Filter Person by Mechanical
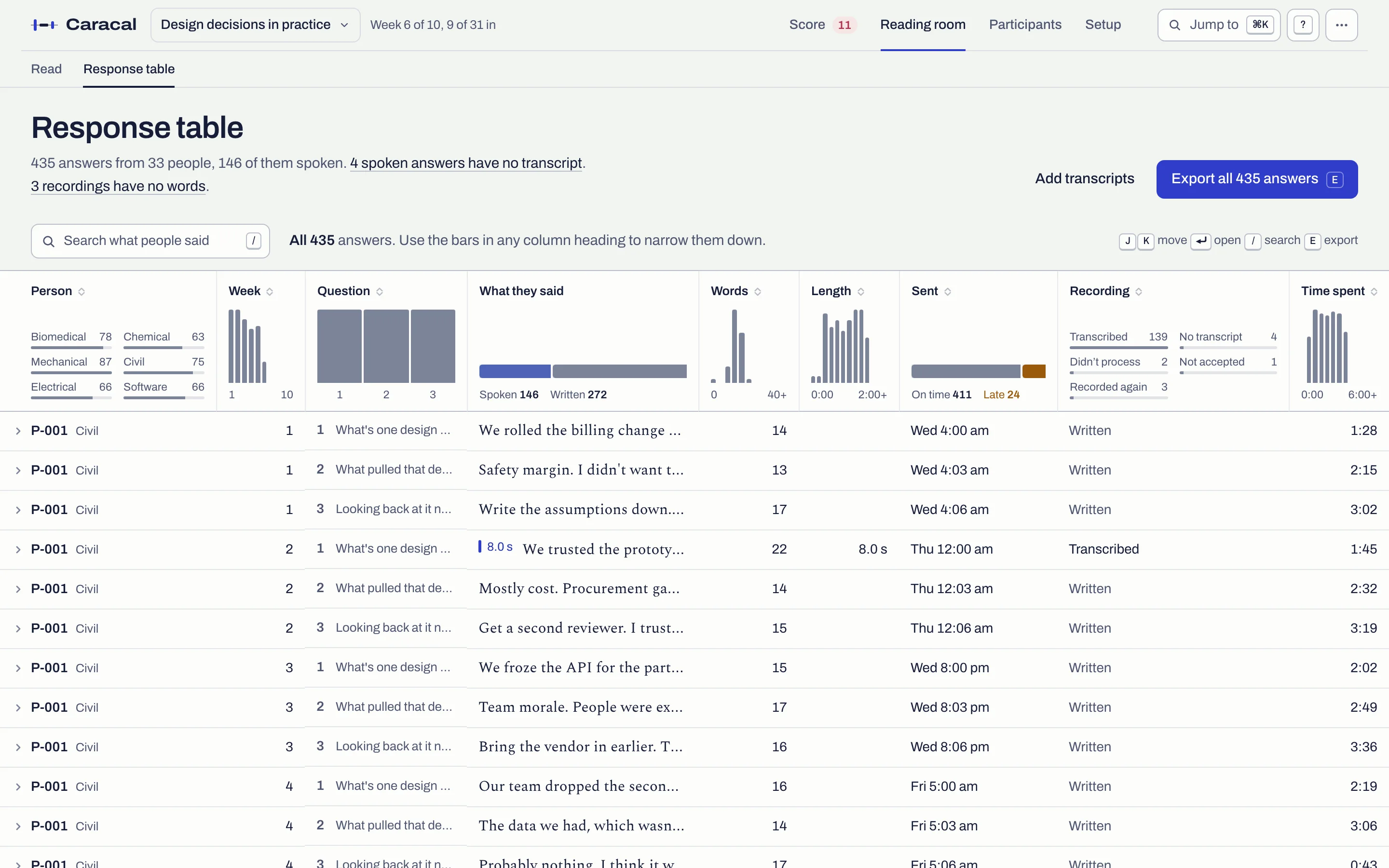Image resolution: width=1389 pixels, height=868 pixels. tap(71, 365)
